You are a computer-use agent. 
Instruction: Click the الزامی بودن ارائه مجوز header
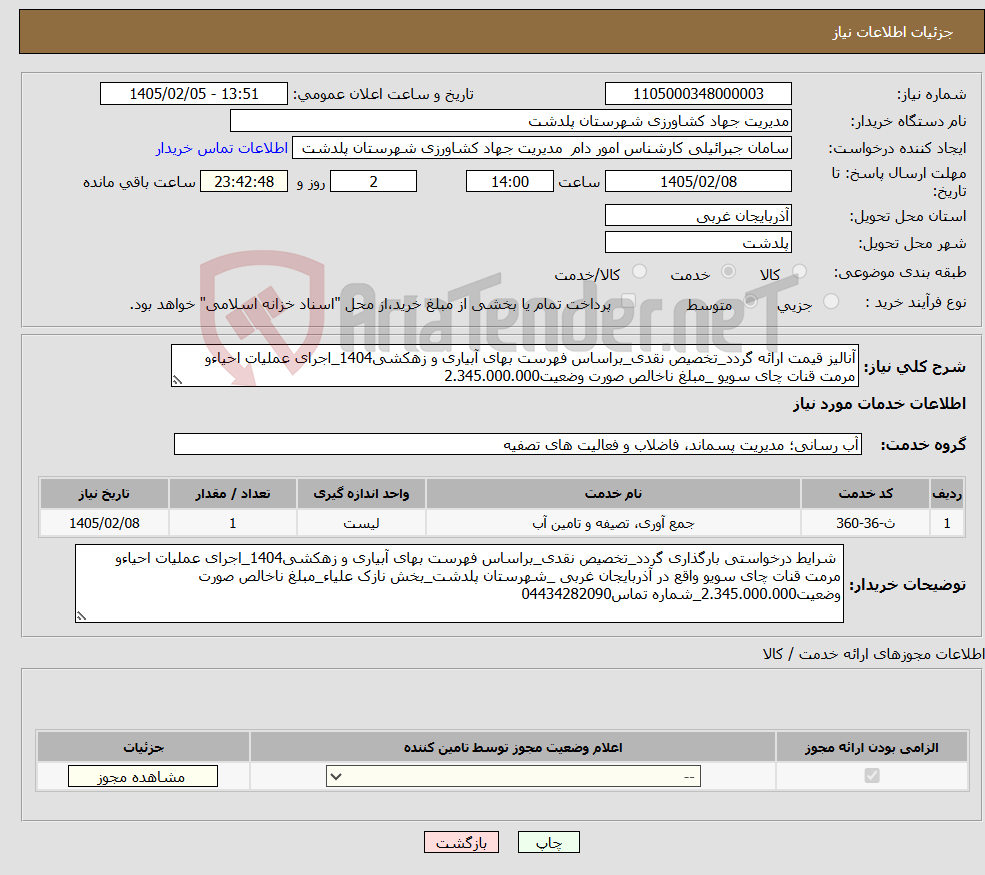(872, 747)
